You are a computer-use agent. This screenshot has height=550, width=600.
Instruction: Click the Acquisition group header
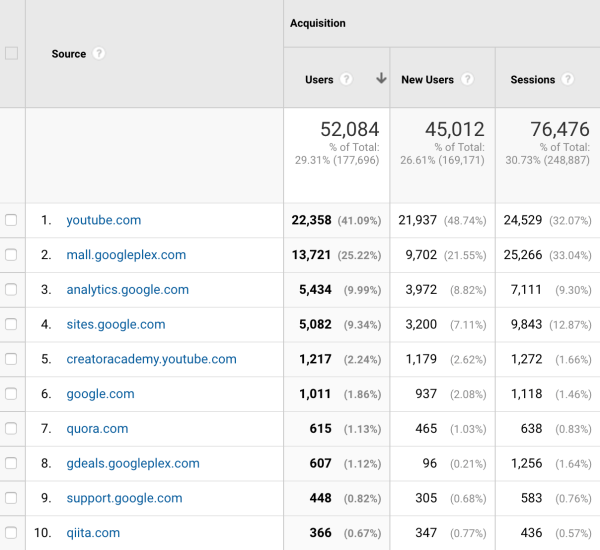[x=318, y=23]
